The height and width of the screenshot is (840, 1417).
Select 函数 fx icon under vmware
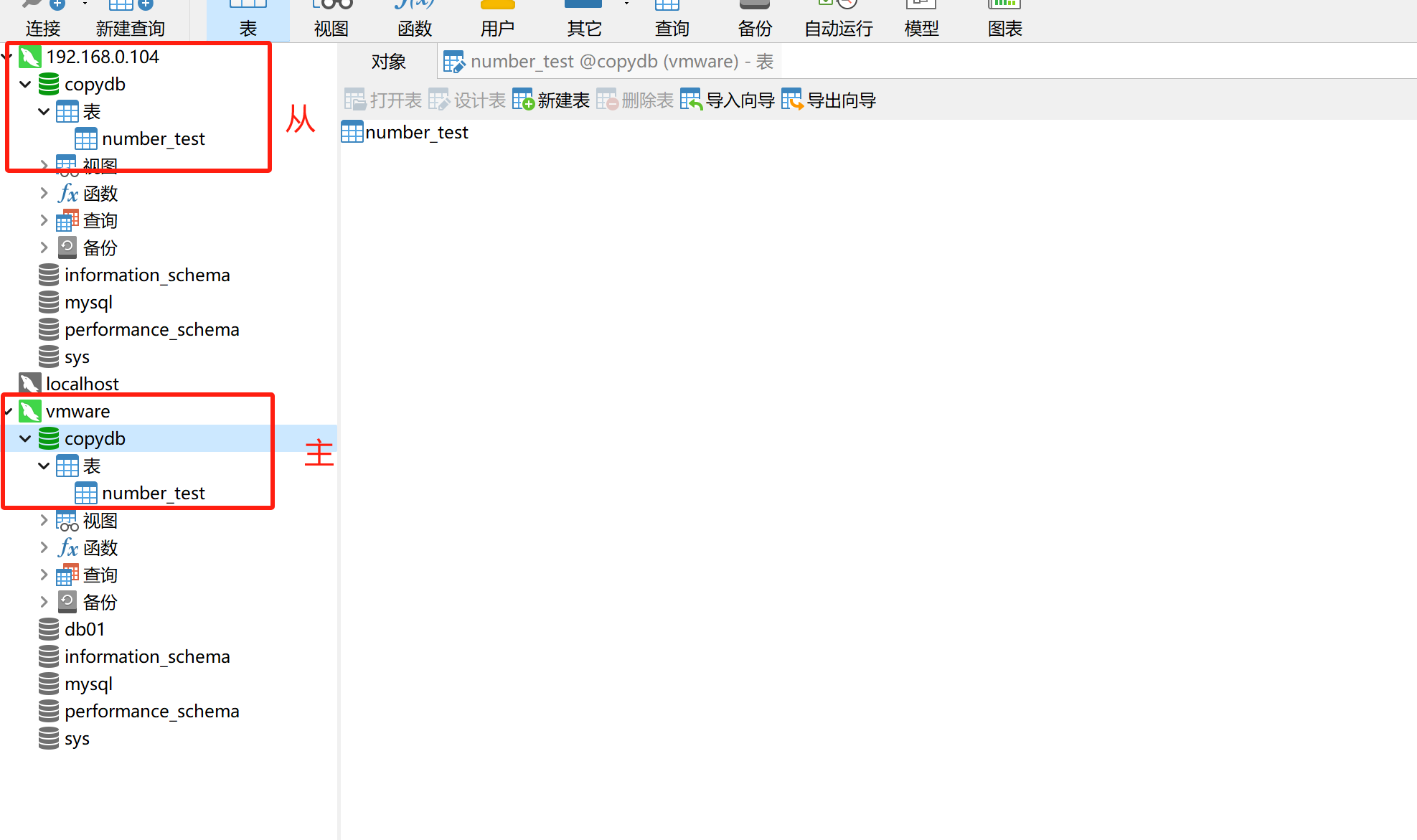point(67,548)
